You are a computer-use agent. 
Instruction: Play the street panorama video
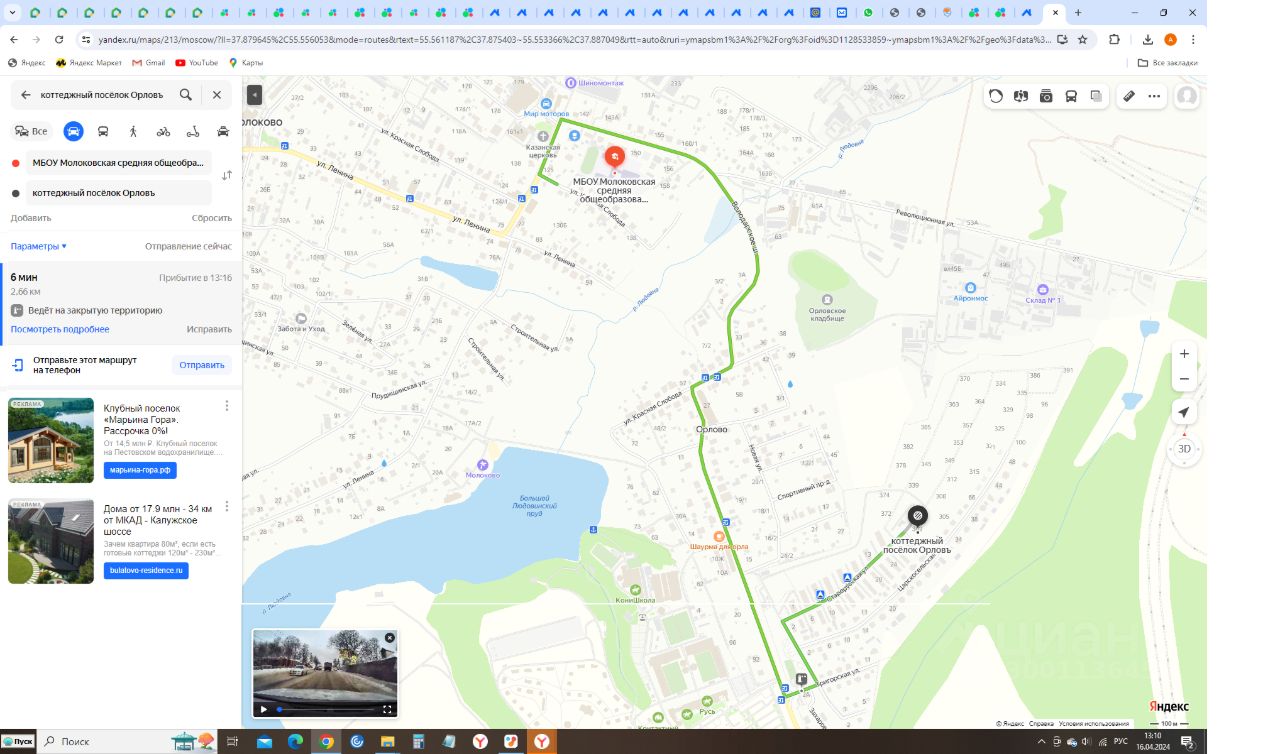(264, 709)
